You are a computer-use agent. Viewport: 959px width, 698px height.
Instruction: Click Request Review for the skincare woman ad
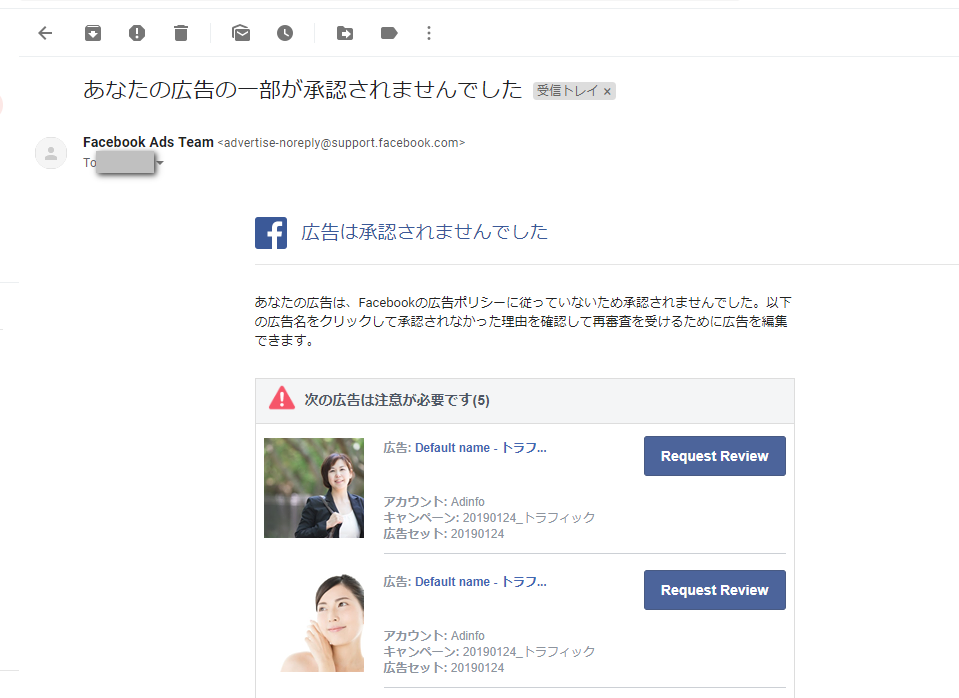click(715, 590)
